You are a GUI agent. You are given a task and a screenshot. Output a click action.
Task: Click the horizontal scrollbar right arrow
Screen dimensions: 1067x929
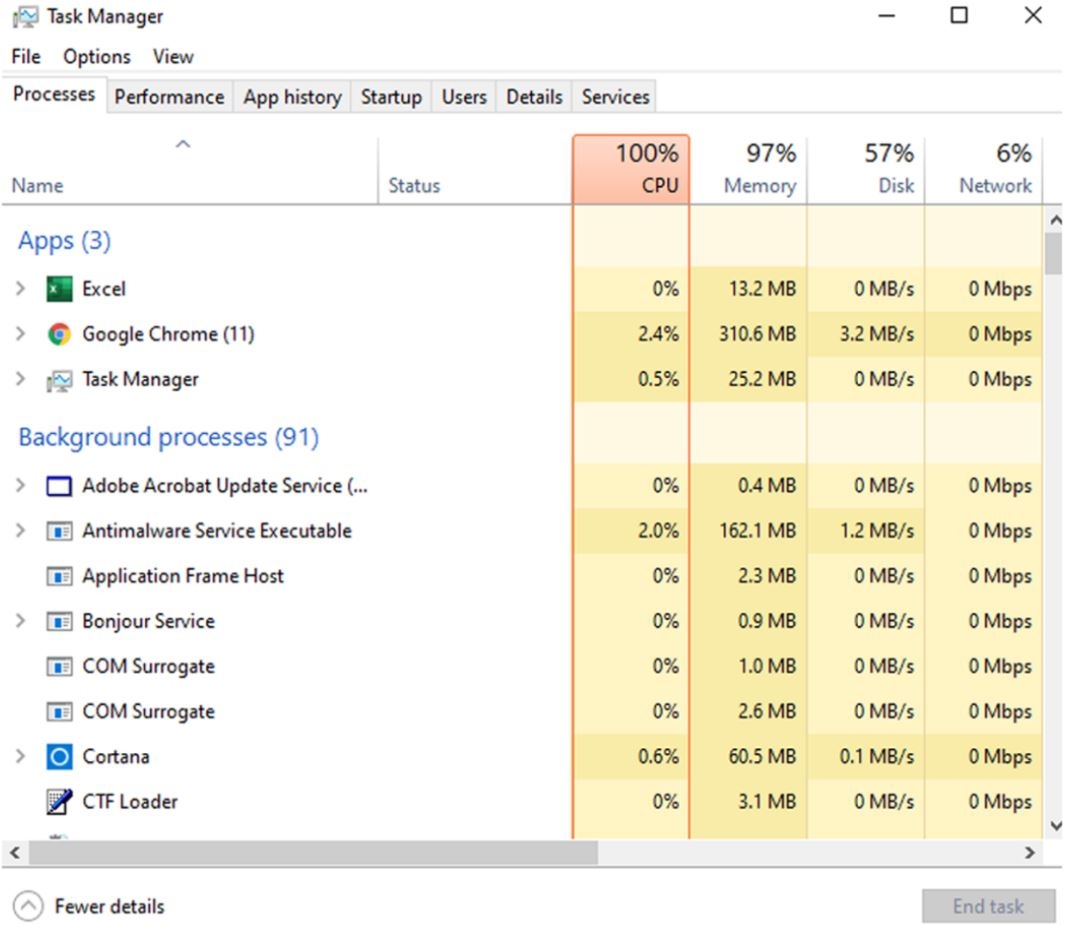point(1029,853)
